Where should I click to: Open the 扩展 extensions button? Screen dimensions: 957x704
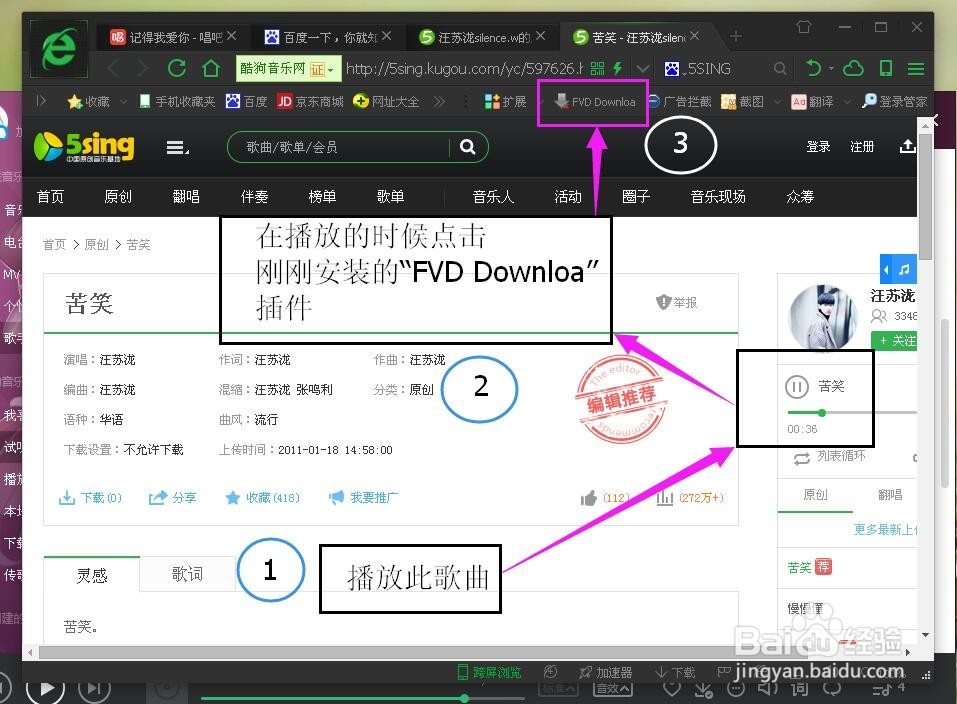(505, 101)
